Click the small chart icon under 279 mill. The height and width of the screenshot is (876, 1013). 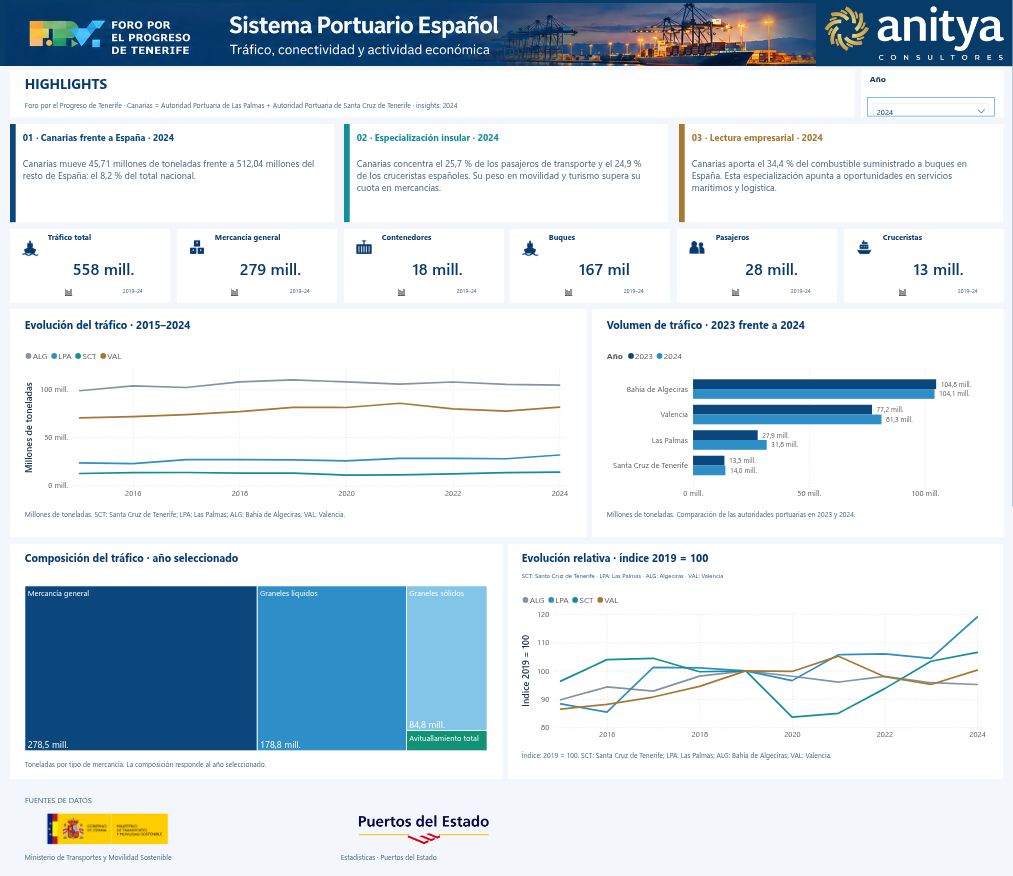[235, 293]
